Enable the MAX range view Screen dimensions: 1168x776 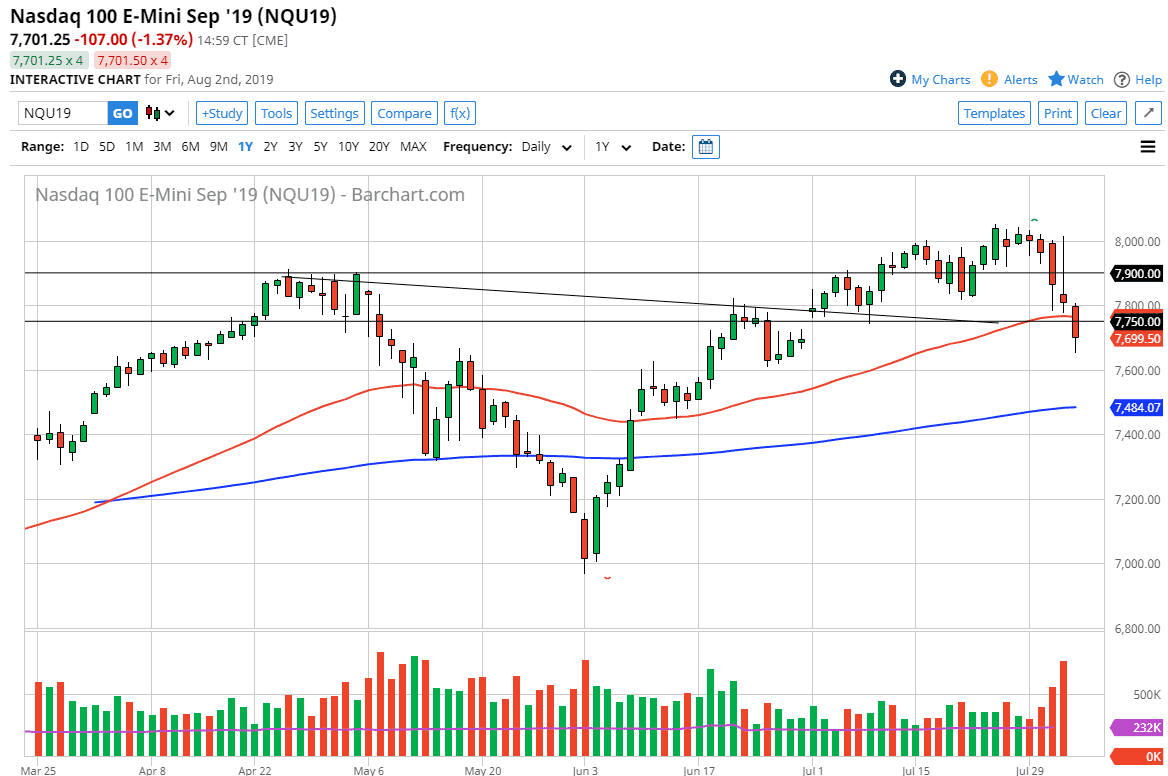pos(413,146)
